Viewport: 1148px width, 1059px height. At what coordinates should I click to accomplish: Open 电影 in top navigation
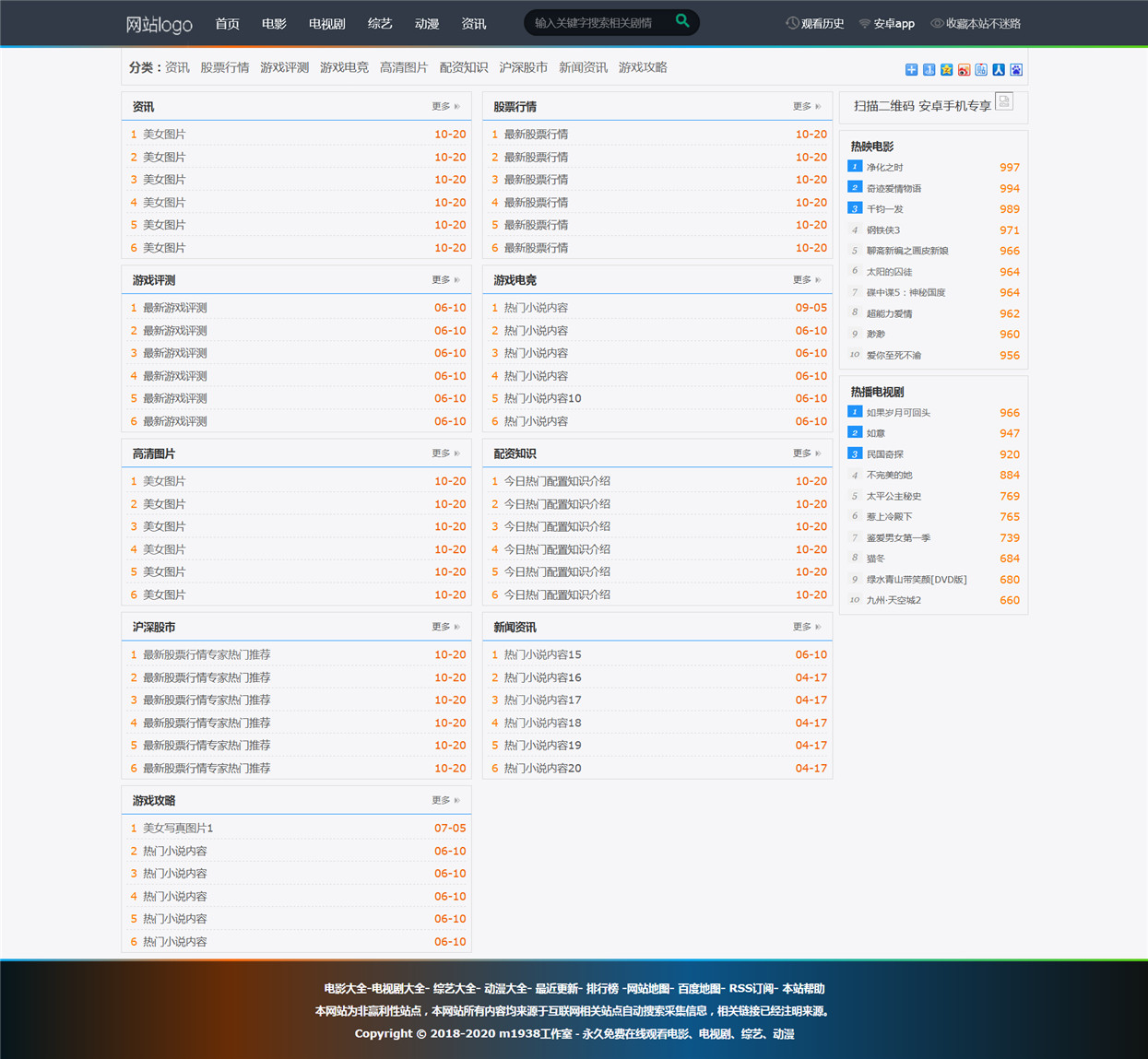click(x=274, y=24)
